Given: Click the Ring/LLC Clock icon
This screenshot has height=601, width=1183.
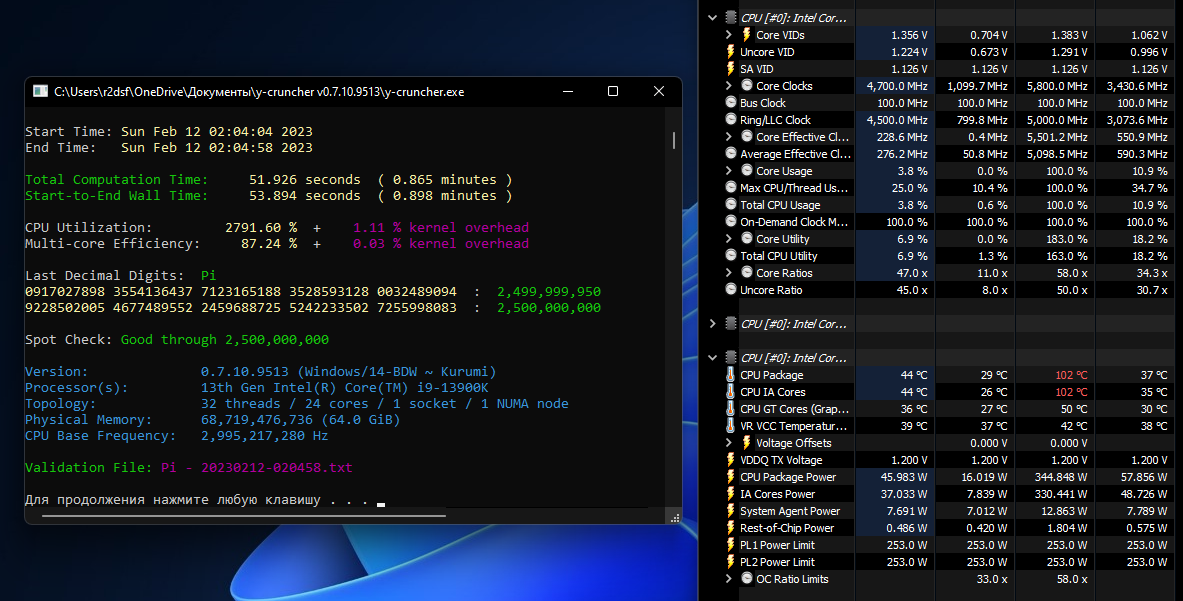Looking at the screenshot, I should point(730,119).
